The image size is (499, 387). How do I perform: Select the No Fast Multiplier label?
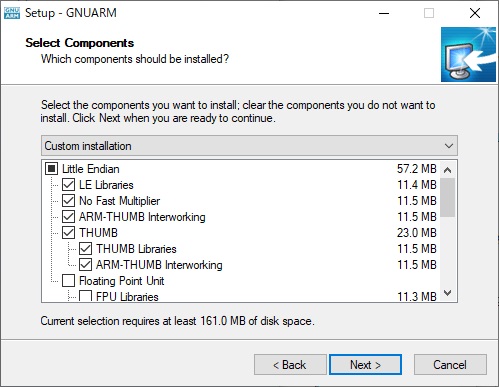tap(119, 201)
